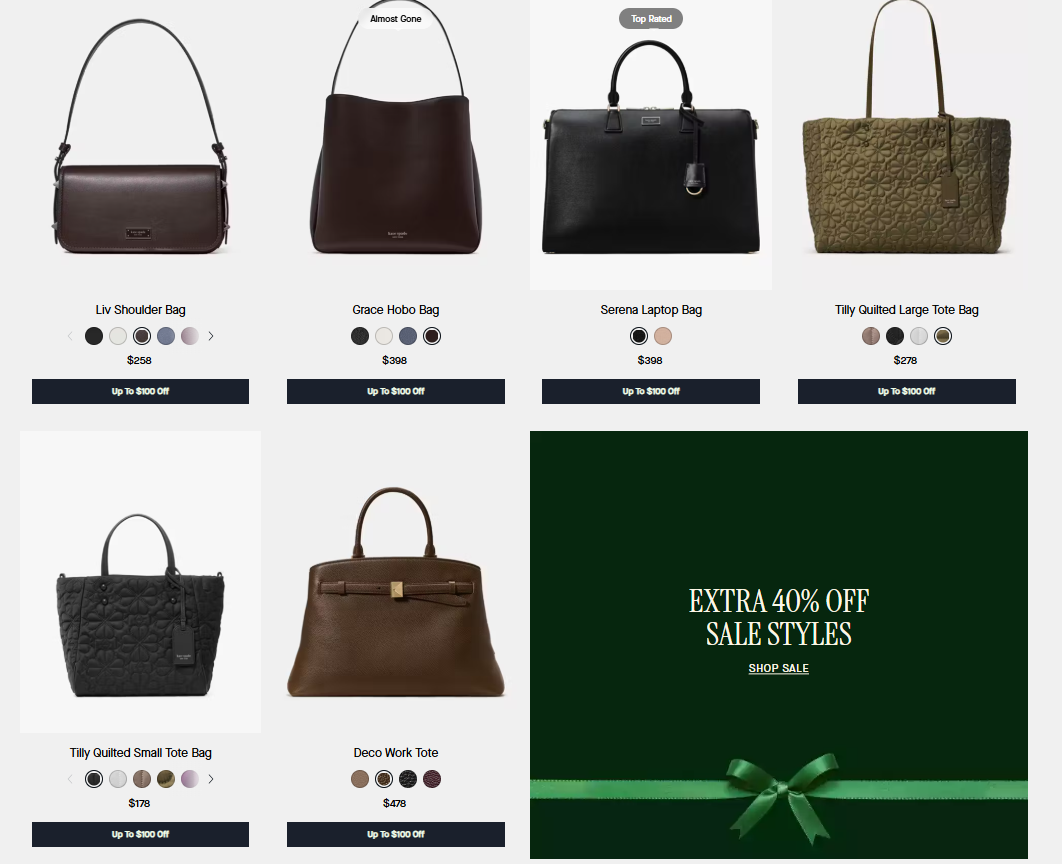Click Up To $100 Off under Serena Laptop Bag

(x=651, y=391)
